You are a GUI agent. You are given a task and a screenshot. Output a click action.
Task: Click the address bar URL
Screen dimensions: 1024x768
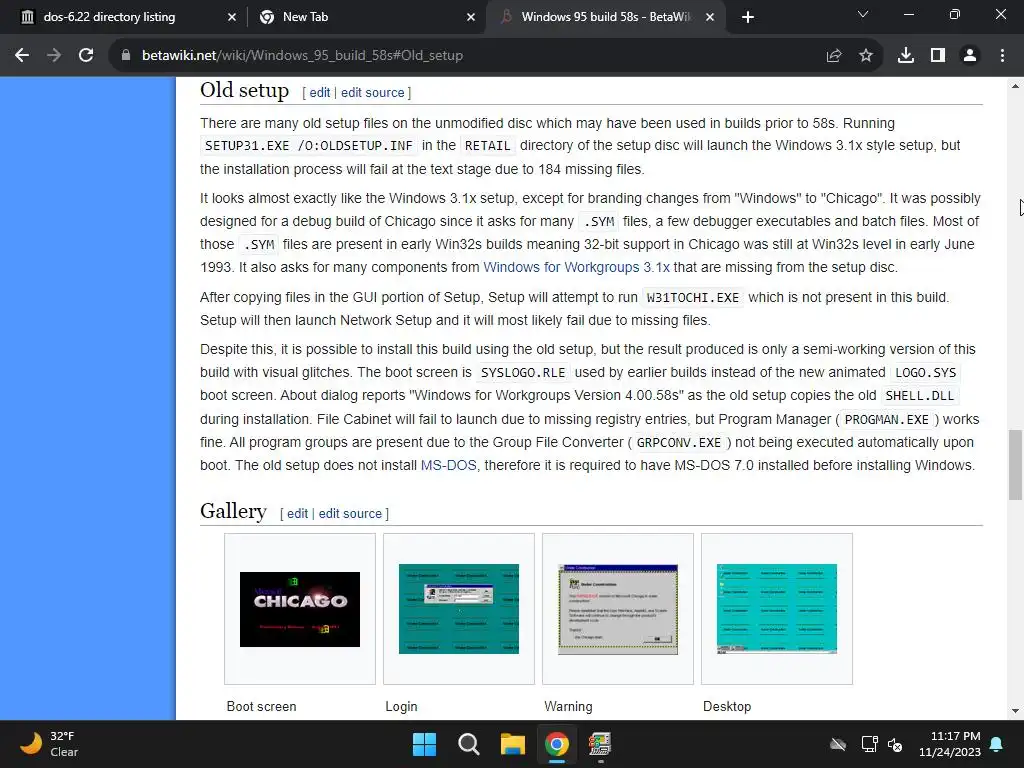(302, 56)
